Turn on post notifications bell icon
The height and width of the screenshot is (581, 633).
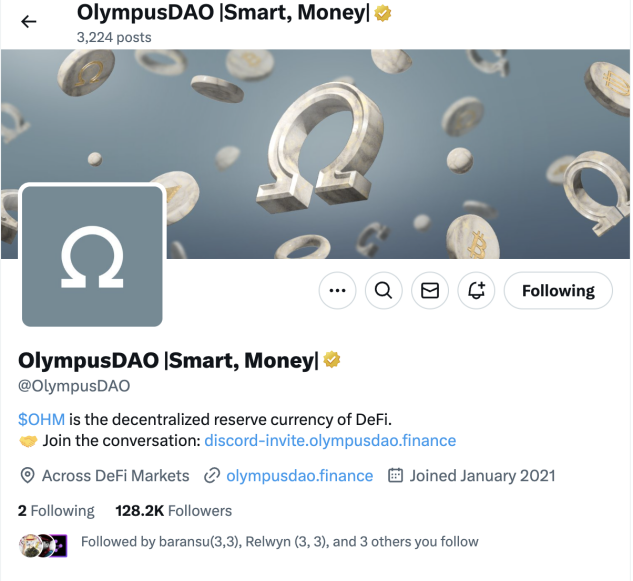pos(476,291)
